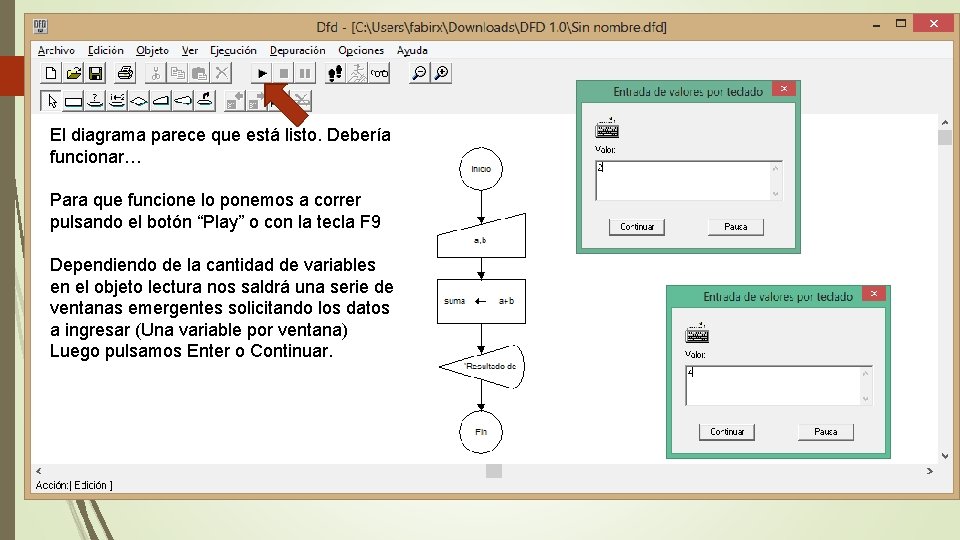Click horizontal scrollbar left arrow
The width and height of the screenshot is (960, 540).
point(39,471)
